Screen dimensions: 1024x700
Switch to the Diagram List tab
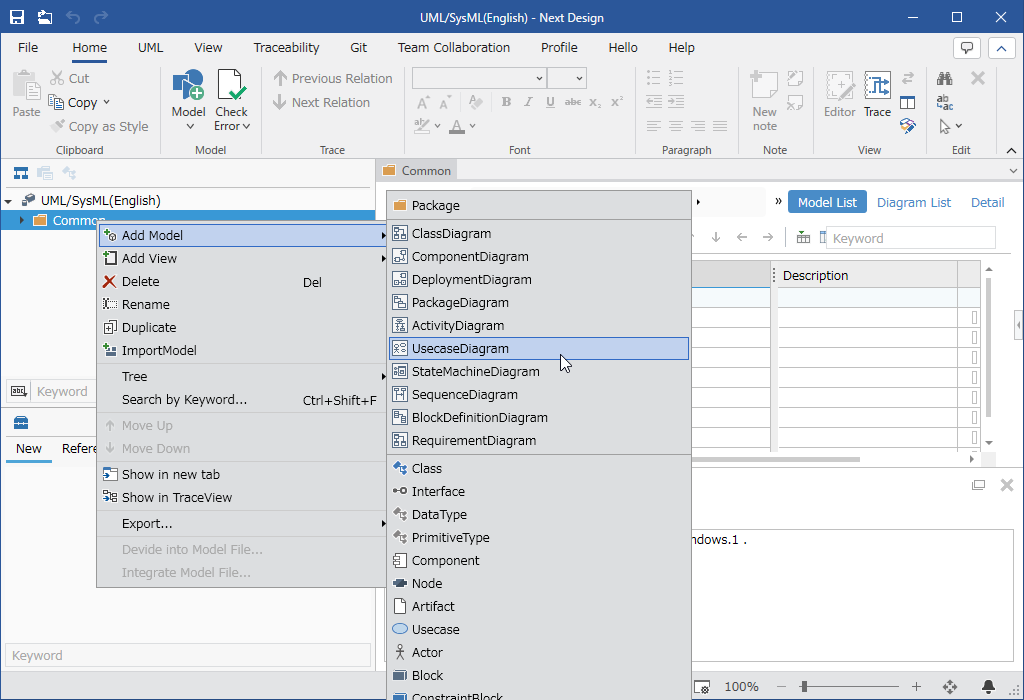[x=914, y=202]
